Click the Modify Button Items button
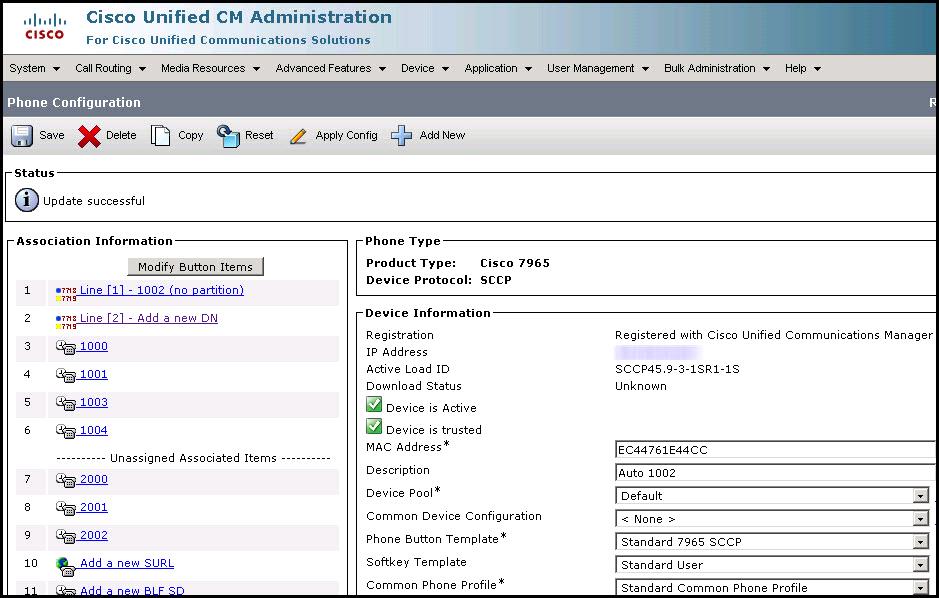This screenshot has height=598, width=939. (195, 267)
